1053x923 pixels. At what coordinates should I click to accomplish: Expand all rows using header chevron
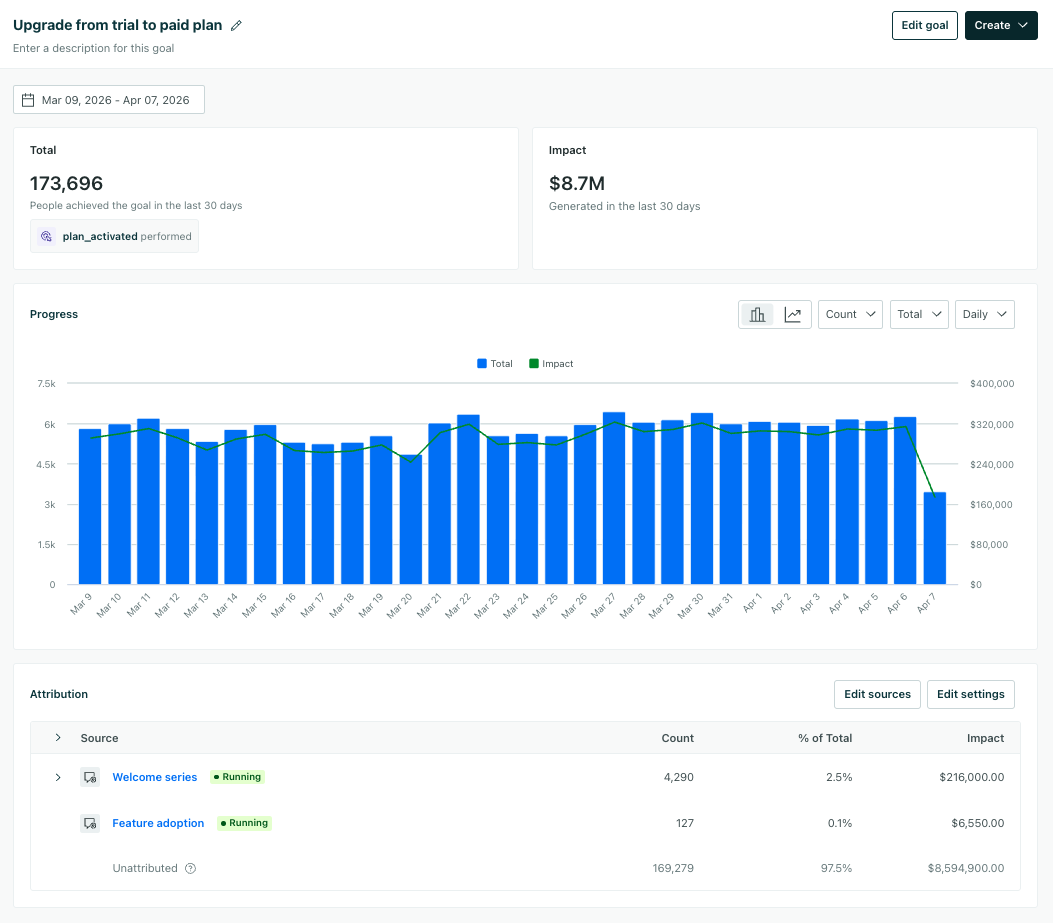pyautogui.click(x=58, y=738)
